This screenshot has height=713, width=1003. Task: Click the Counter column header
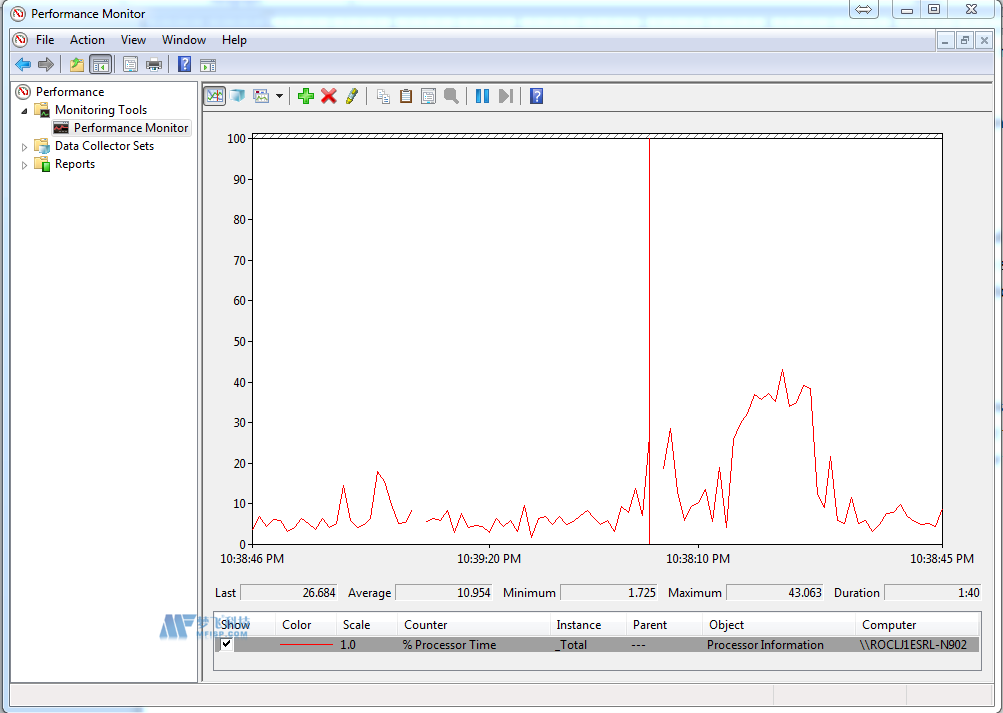coord(426,625)
